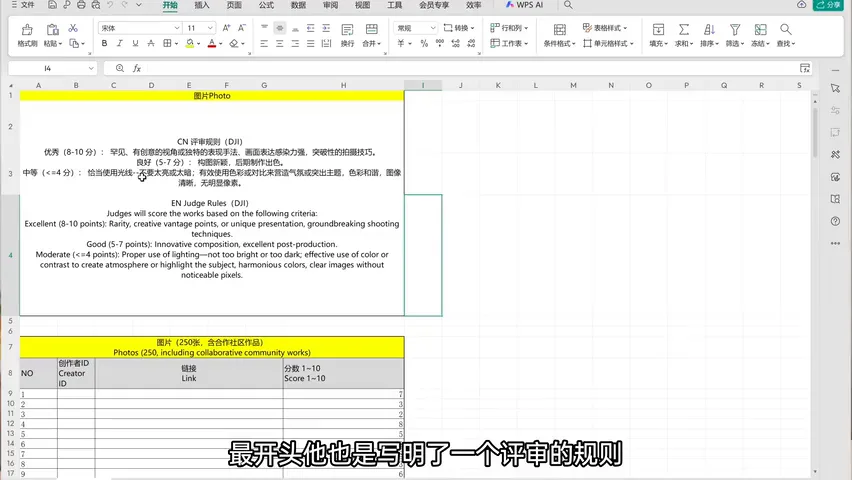Click the Conditional Formatting (条件格式) icon
The width and height of the screenshot is (852, 480).
560,29
